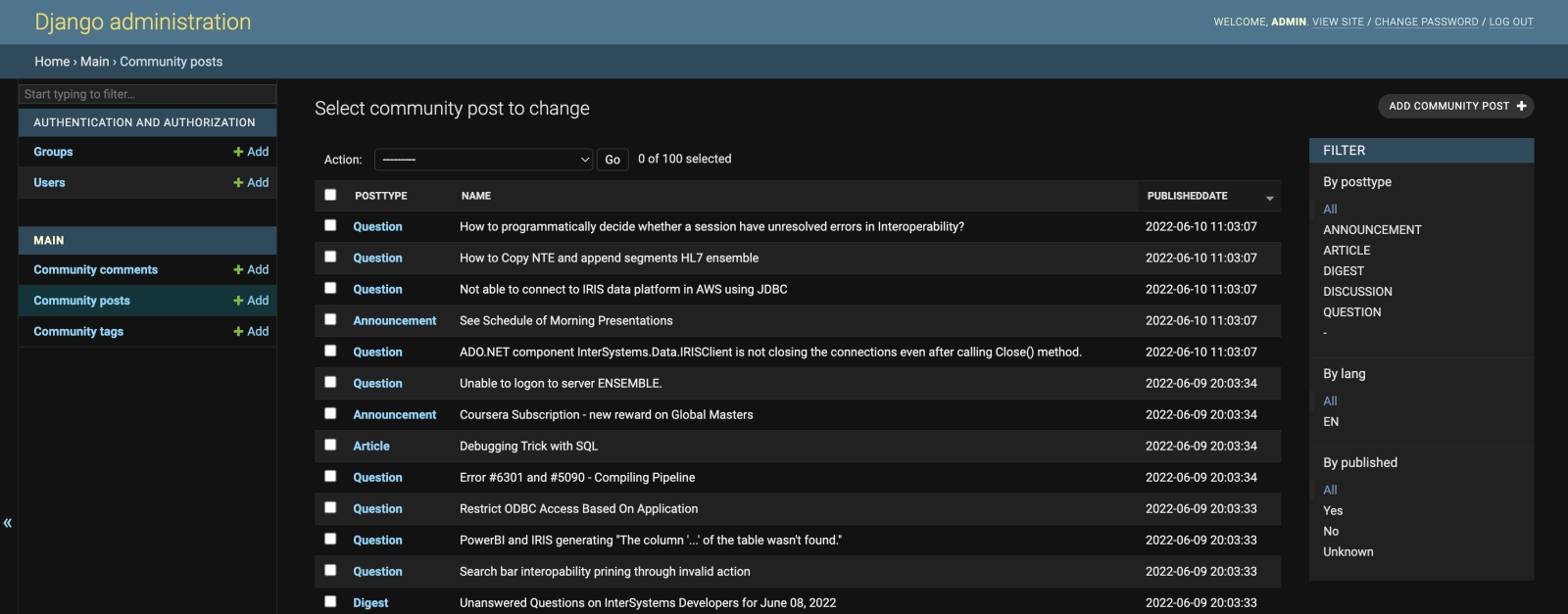The height and width of the screenshot is (614, 1568).
Task: Toggle the select-all checkbox in the table header
Action: (x=330, y=195)
